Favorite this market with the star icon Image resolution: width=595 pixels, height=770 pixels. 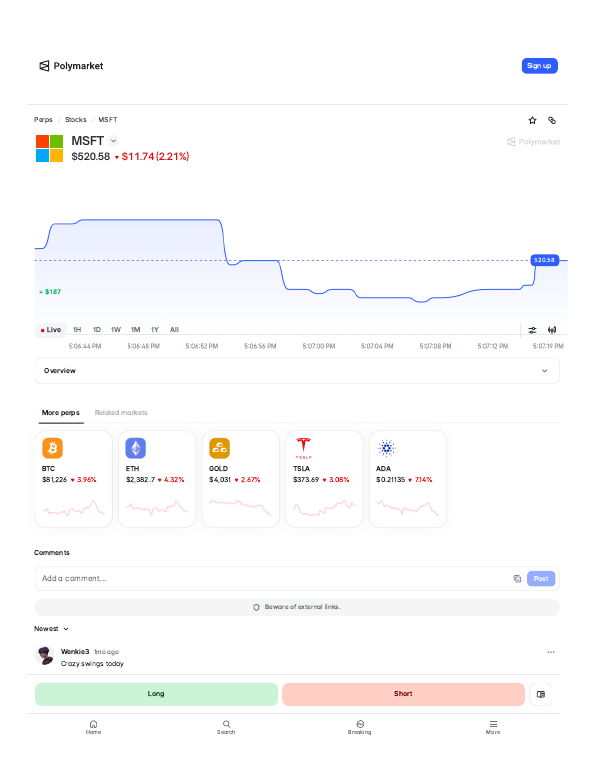tap(532, 120)
